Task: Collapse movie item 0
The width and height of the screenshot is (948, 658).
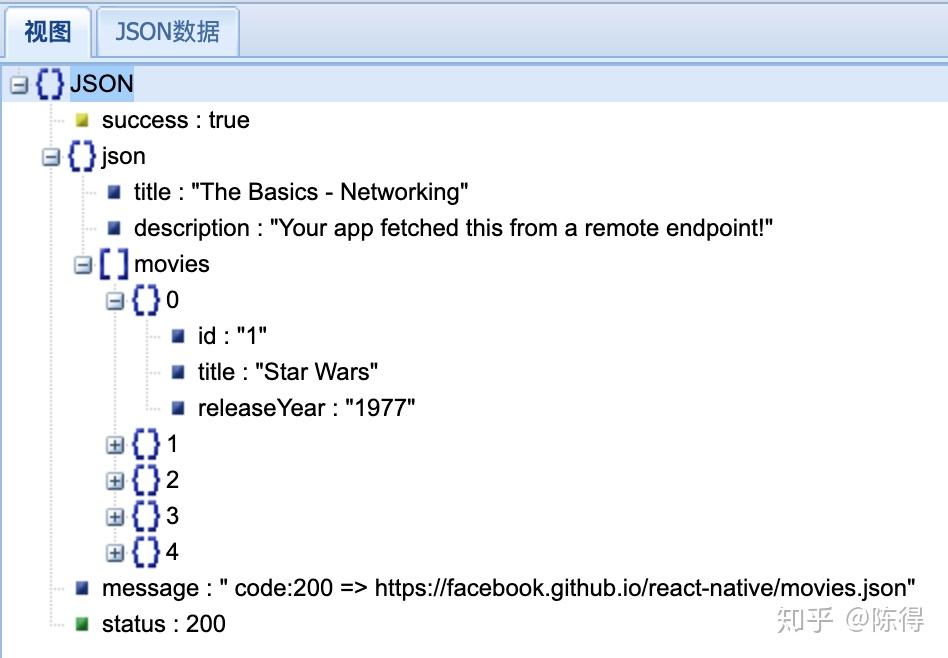Action: pos(115,301)
